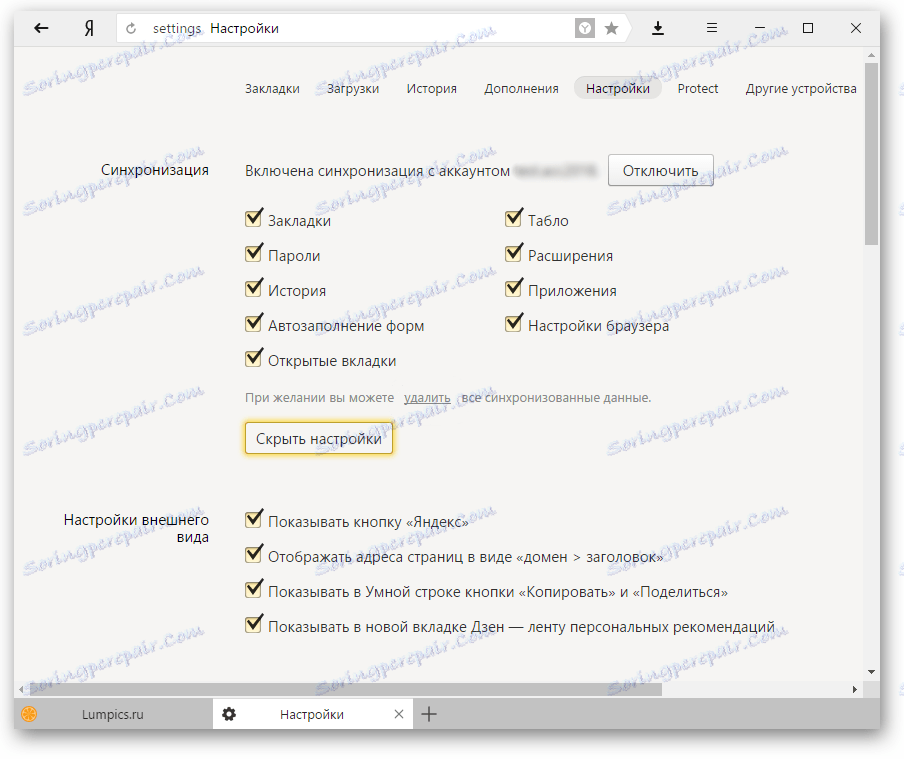Open the downloads arrow icon
904x759 pixels.
[658, 28]
